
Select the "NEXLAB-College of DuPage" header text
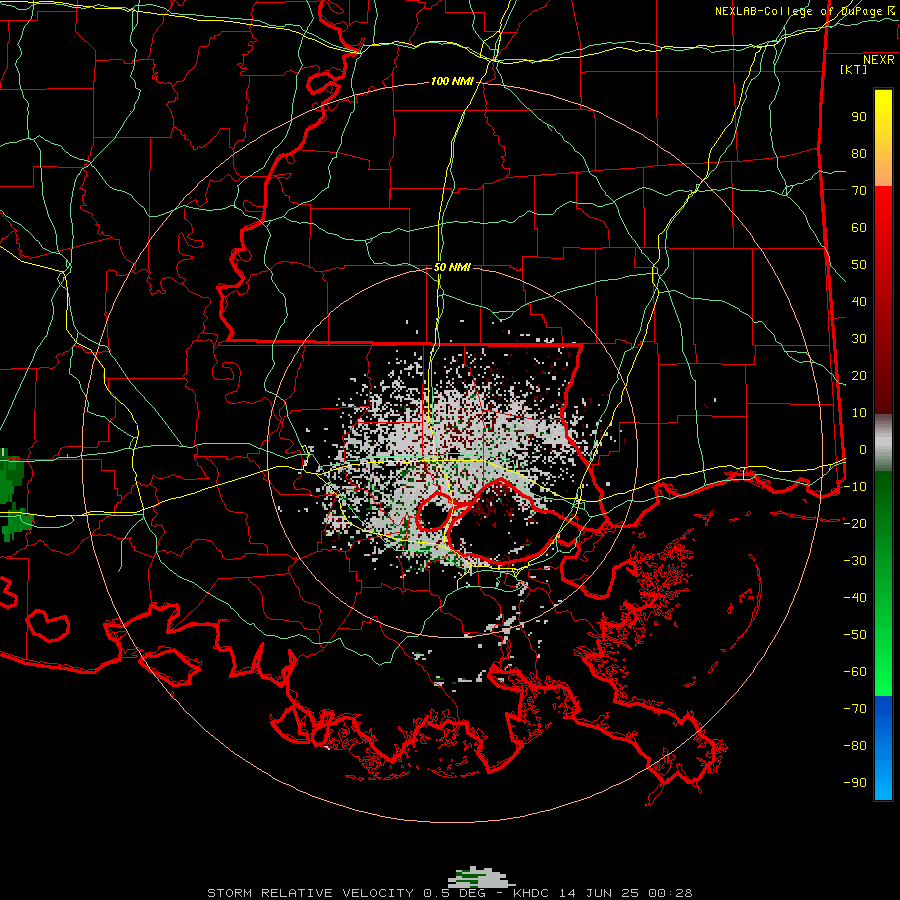[x=798, y=11]
